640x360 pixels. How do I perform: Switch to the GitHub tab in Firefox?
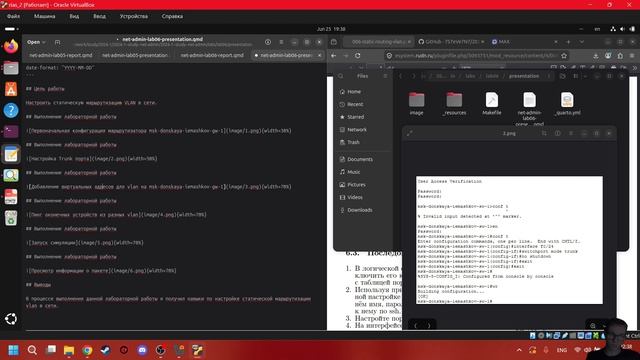tap(451, 42)
